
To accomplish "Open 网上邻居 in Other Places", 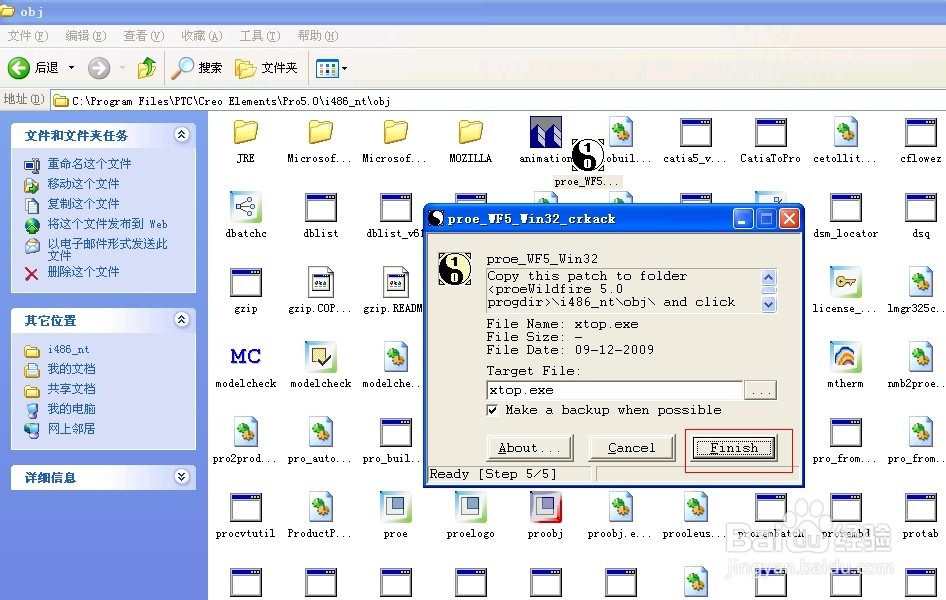I will pos(71,429).
